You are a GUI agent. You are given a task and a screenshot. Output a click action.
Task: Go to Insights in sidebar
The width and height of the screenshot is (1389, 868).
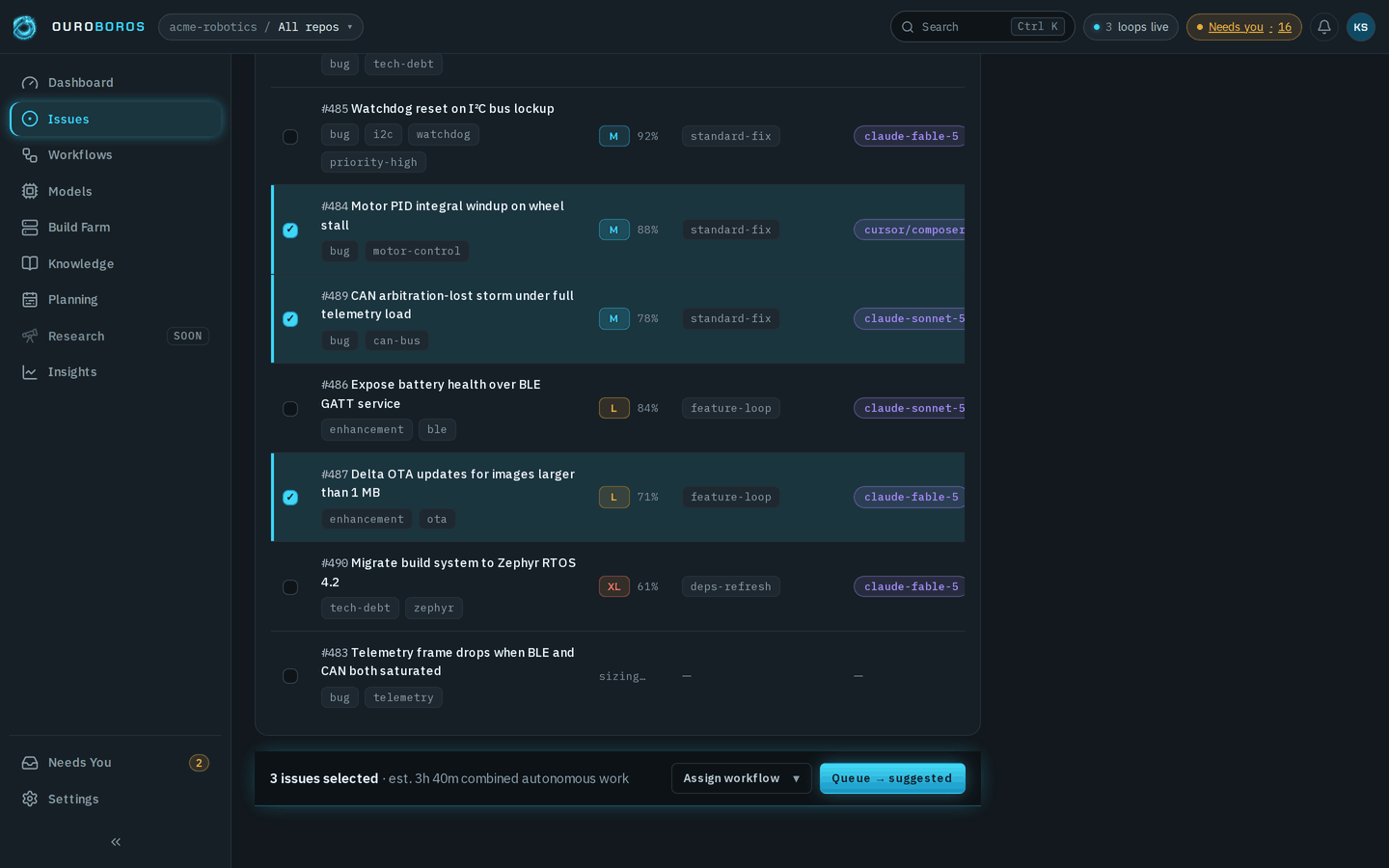(116, 372)
